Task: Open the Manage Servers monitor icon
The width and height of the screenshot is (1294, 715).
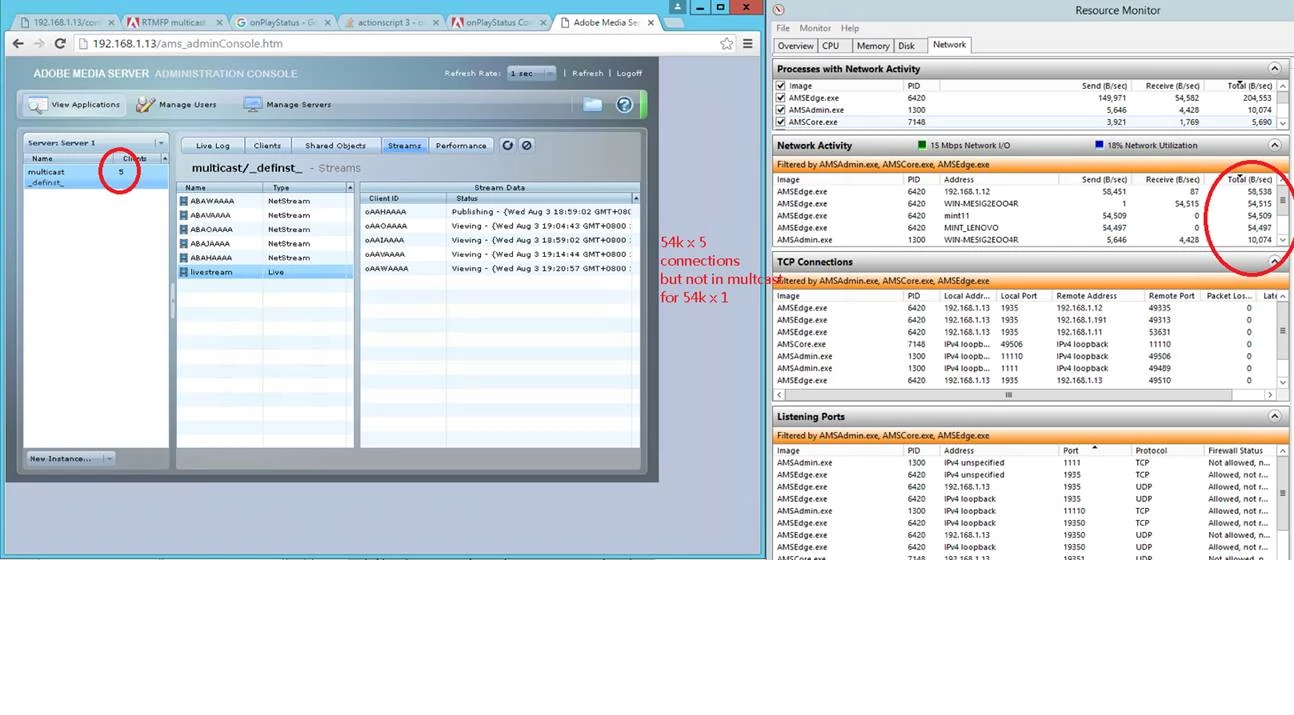Action: [x=252, y=104]
